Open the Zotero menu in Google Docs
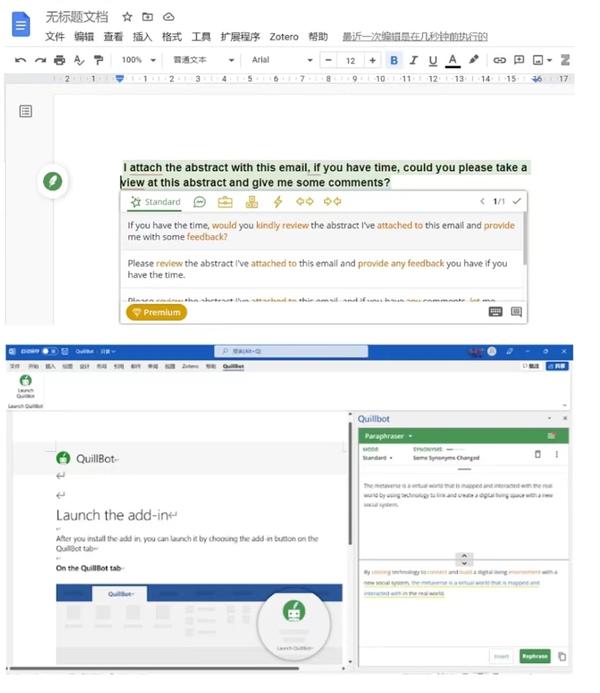The height and width of the screenshot is (693, 600). 284,37
